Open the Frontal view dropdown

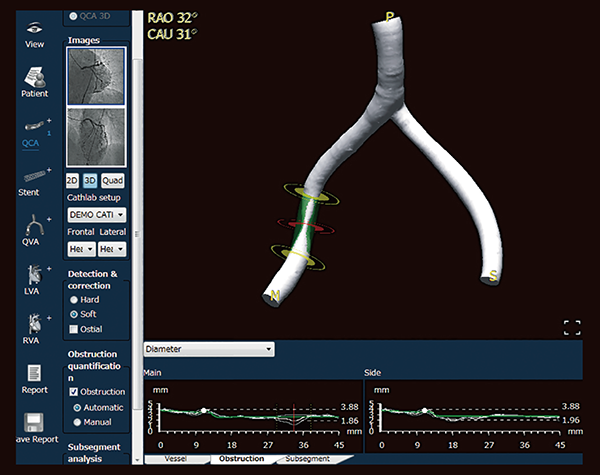coord(81,249)
